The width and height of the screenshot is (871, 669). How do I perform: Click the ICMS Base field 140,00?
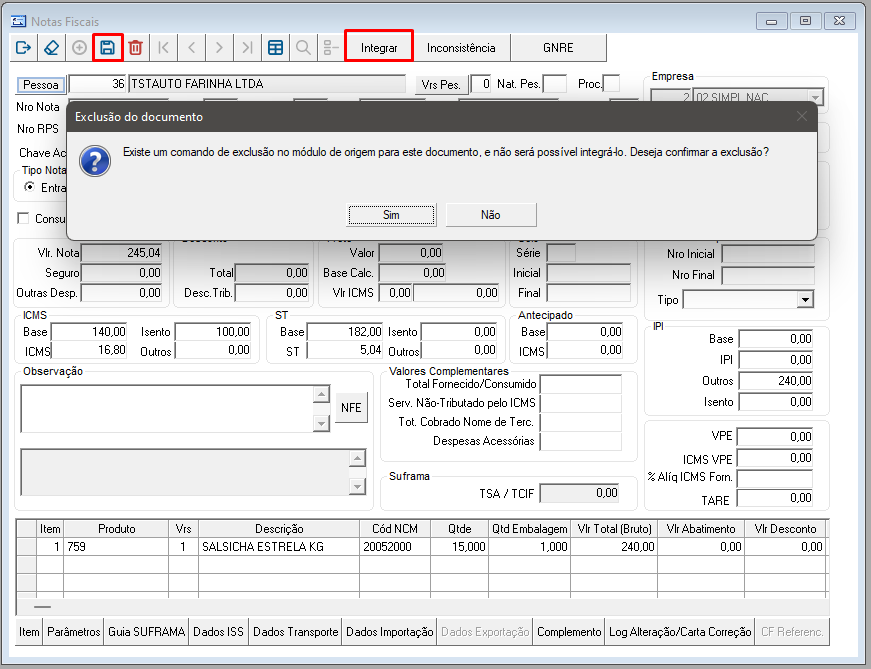click(x=89, y=332)
